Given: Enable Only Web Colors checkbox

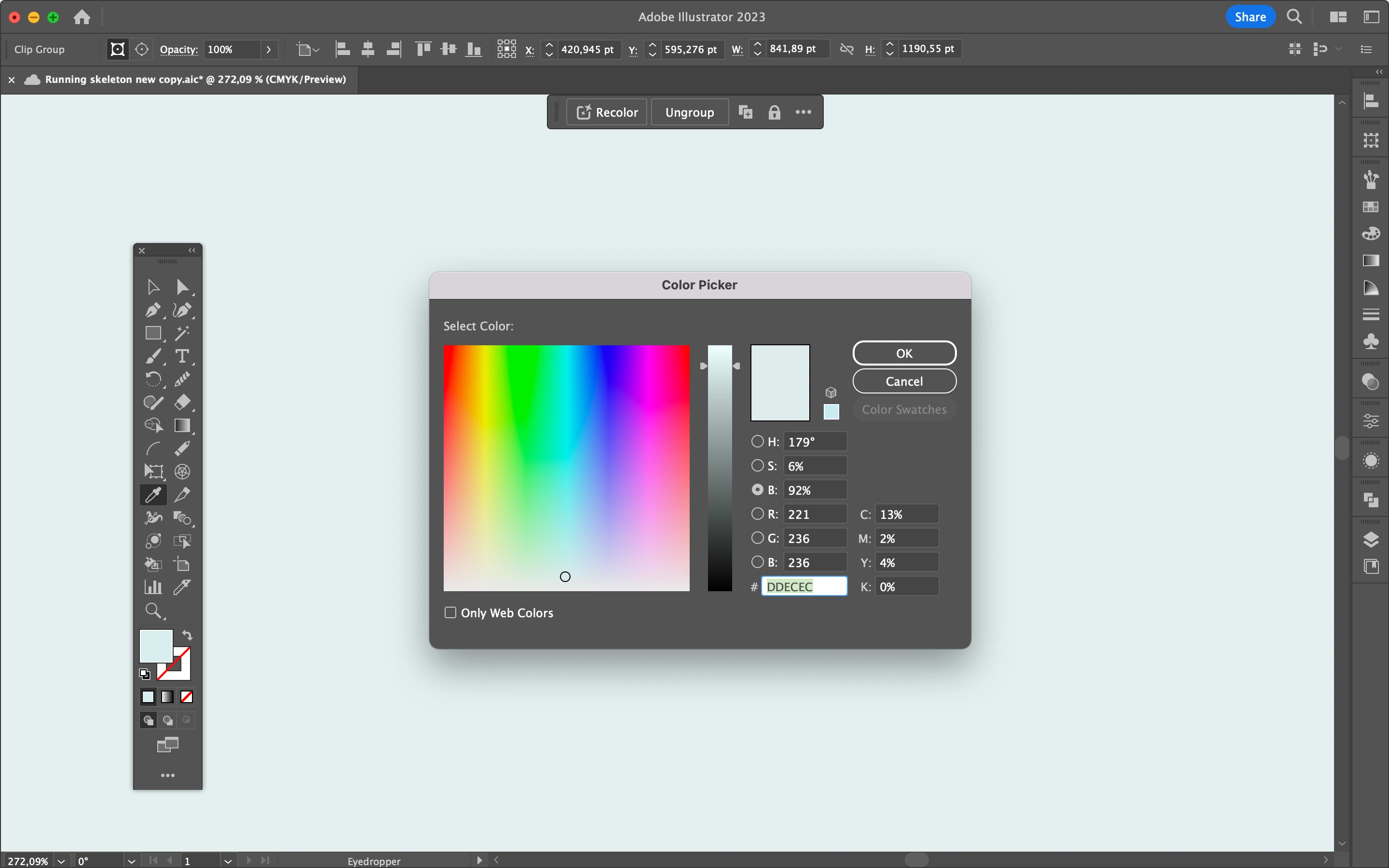Looking at the screenshot, I should [450, 612].
